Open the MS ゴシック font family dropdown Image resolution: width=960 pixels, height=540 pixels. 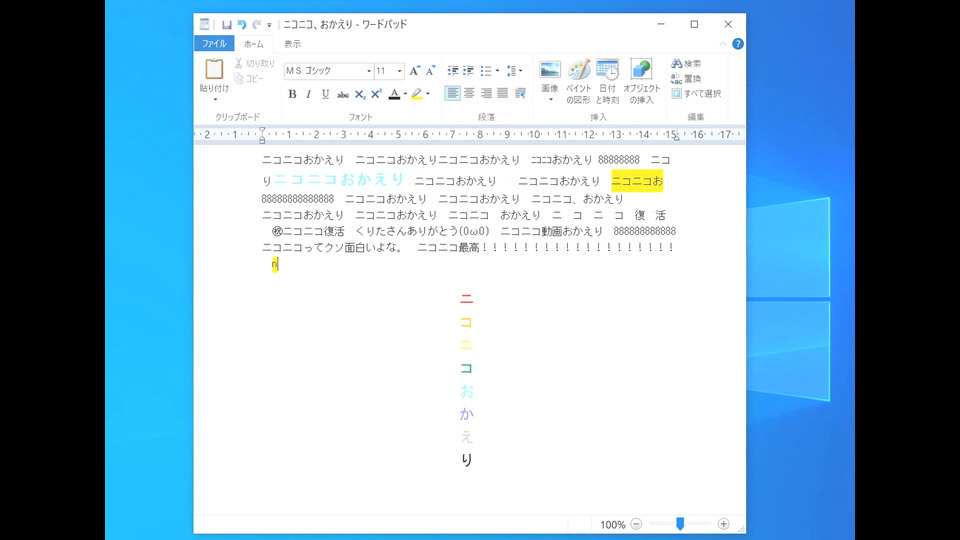[x=369, y=71]
